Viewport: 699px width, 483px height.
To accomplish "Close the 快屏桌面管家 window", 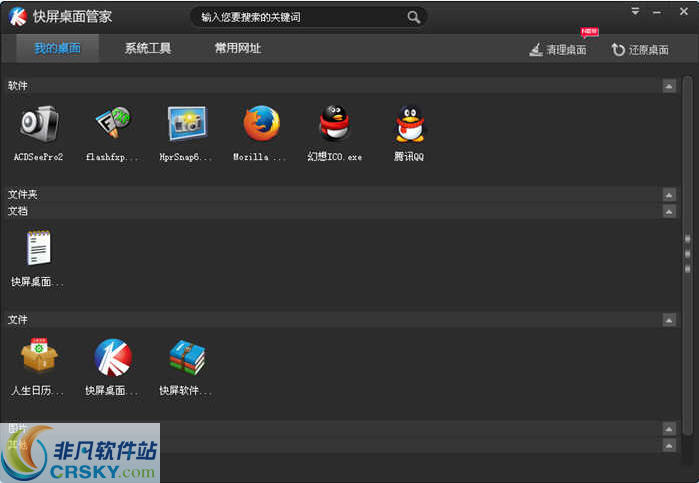I will [684, 11].
